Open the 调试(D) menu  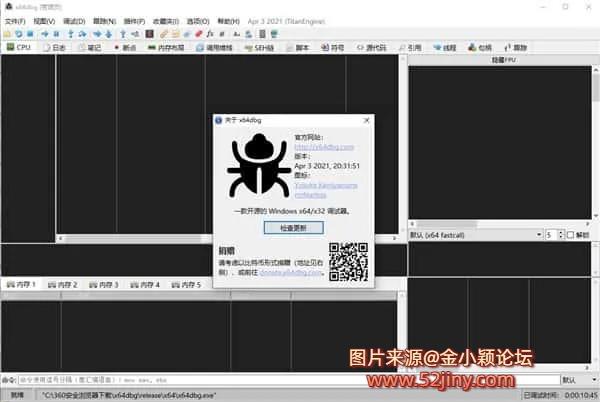(74, 21)
